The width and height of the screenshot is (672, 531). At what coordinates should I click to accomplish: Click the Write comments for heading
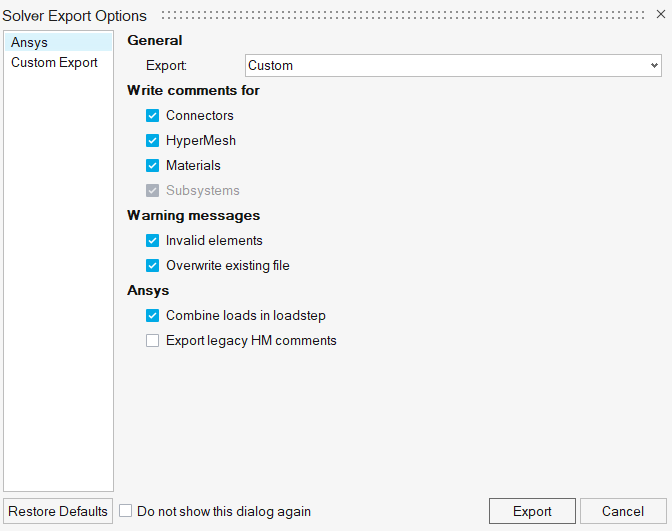(x=193, y=91)
